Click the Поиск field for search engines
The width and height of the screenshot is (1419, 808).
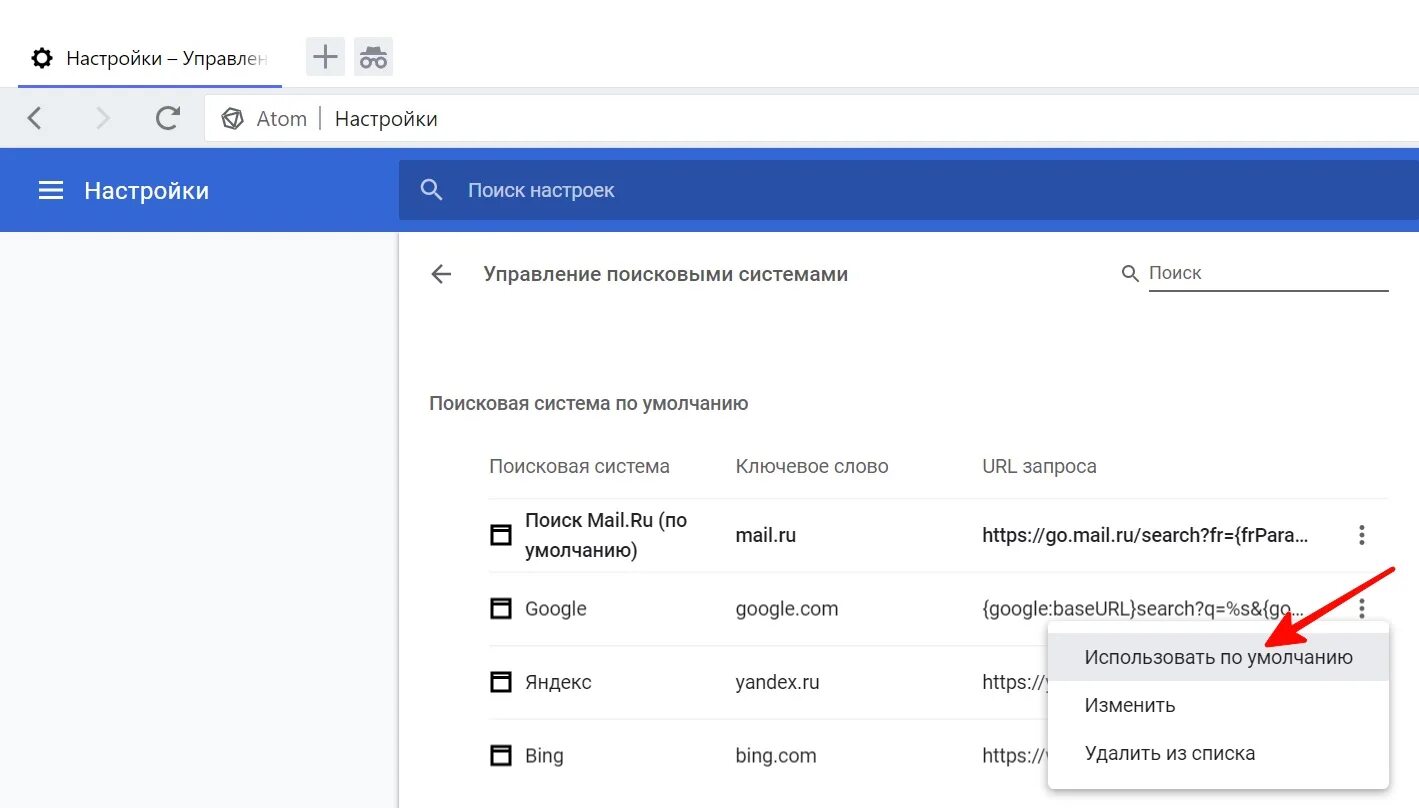coord(1267,273)
